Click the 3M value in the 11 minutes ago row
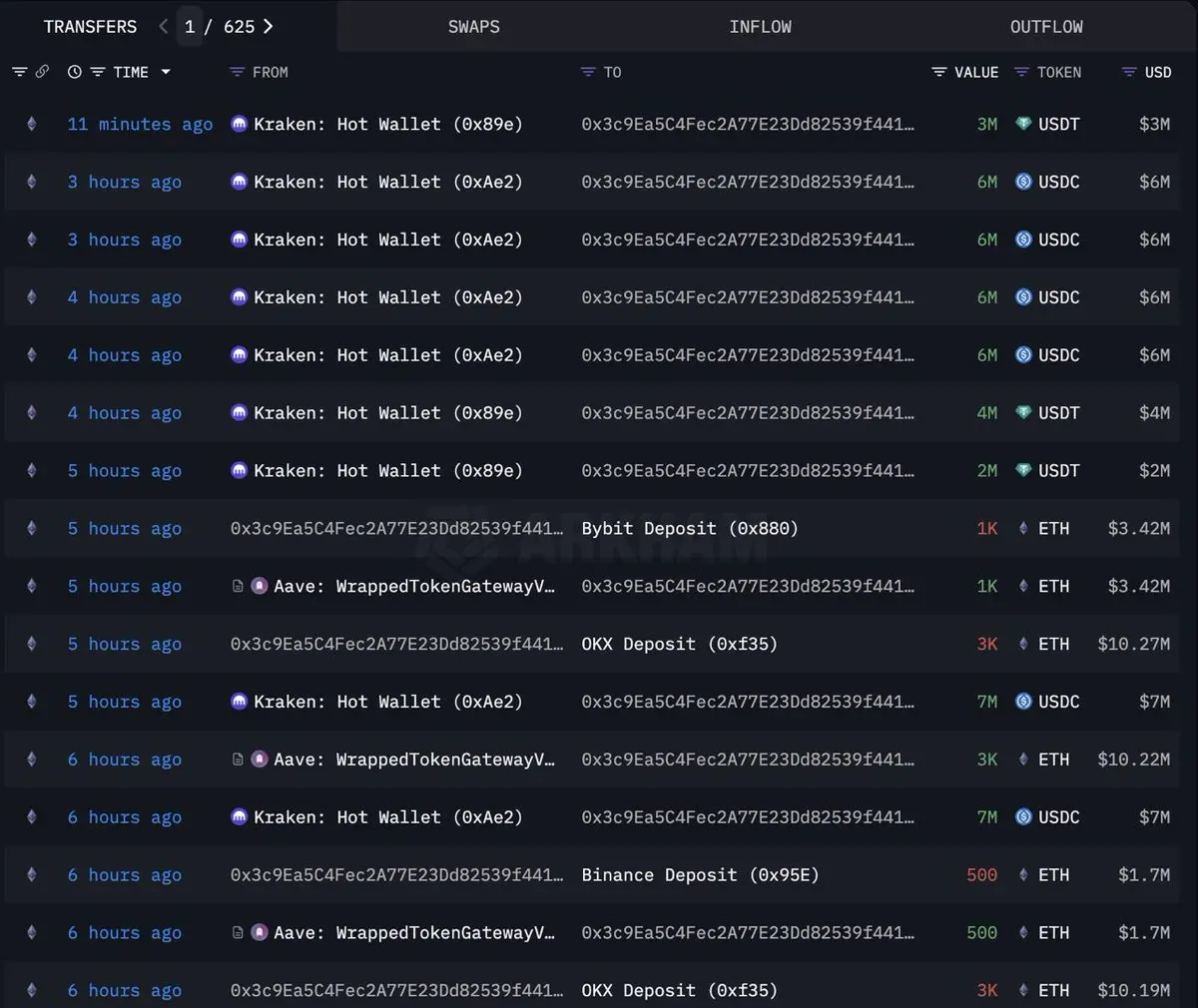This screenshot has width=1198, height=1008. pos(987,124)
